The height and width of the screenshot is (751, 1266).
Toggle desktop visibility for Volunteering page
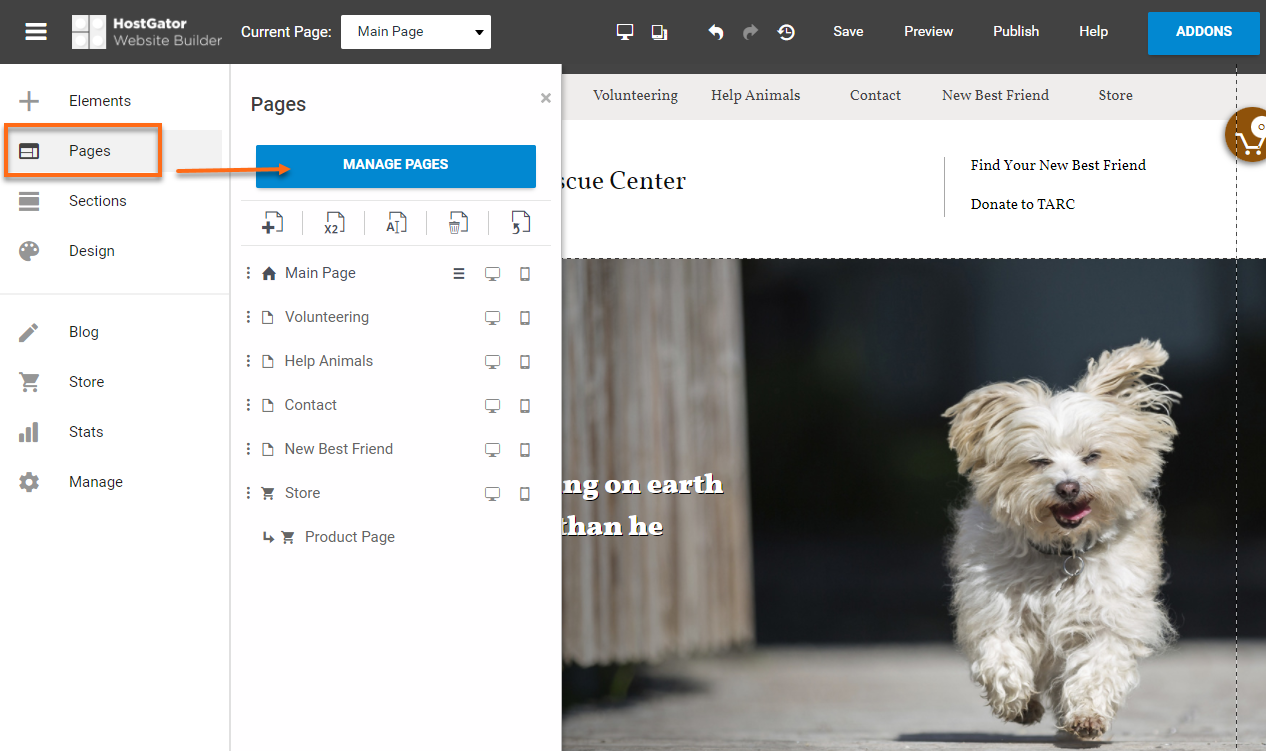coord(492,318)
